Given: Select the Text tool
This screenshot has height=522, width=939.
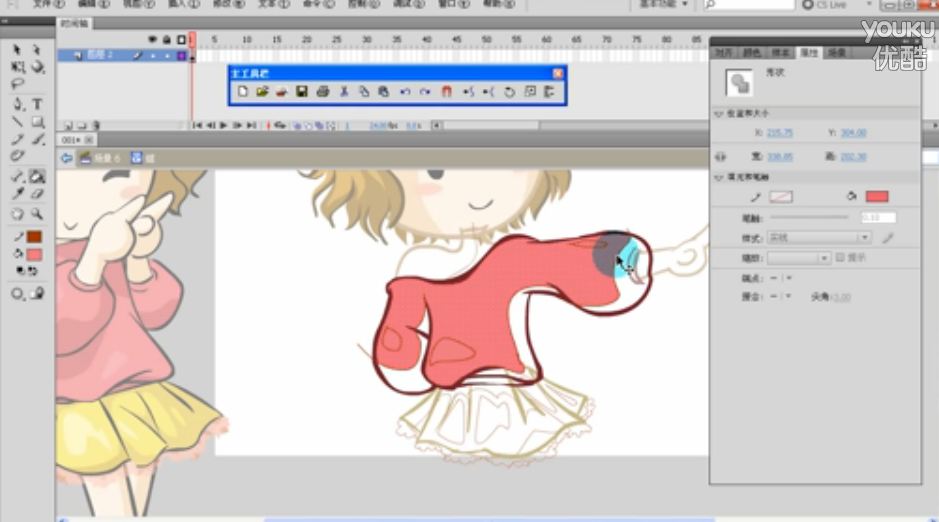Looking at the screenshot, I should [x=37, y=104].
